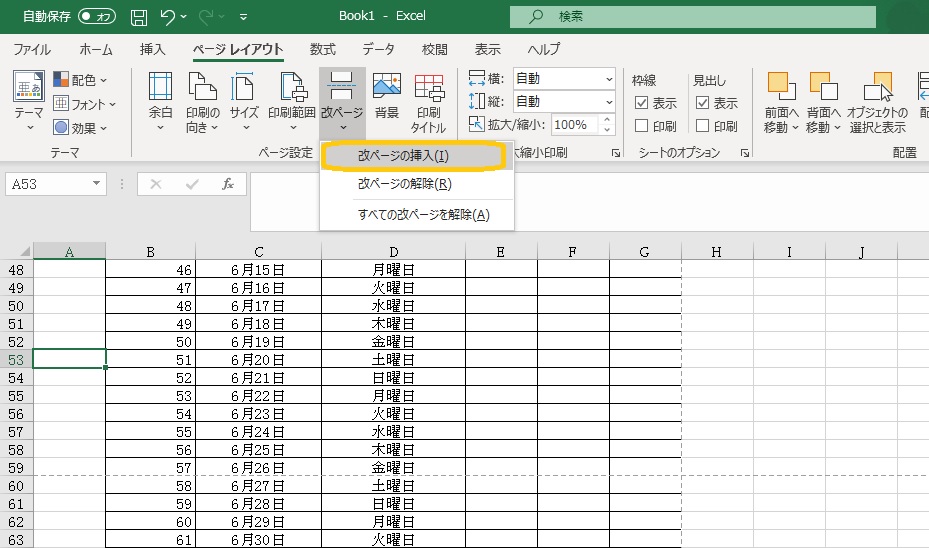Choose 改ページの挿入 menu item
The image size is (929, 548).
pyautogui.click(x=403, y=157)
